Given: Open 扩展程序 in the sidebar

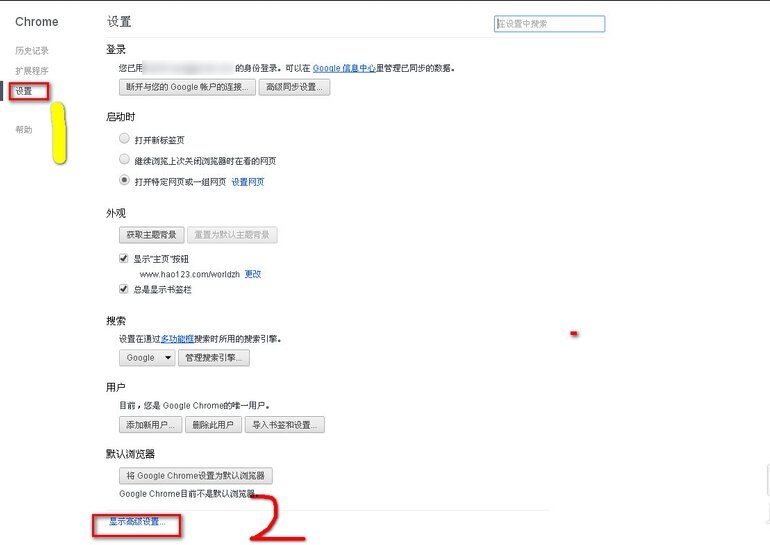Looking at the screenshot, I should click(x=32, y=71).
